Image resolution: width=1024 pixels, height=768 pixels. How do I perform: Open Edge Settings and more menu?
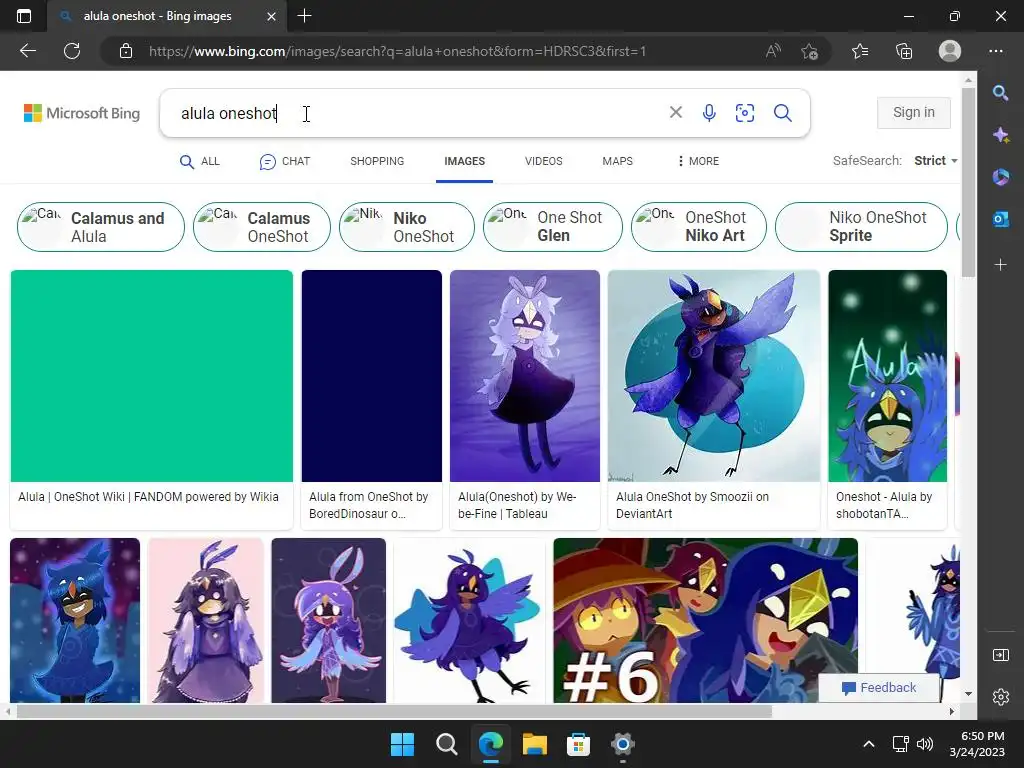click(x=996, y=51)
